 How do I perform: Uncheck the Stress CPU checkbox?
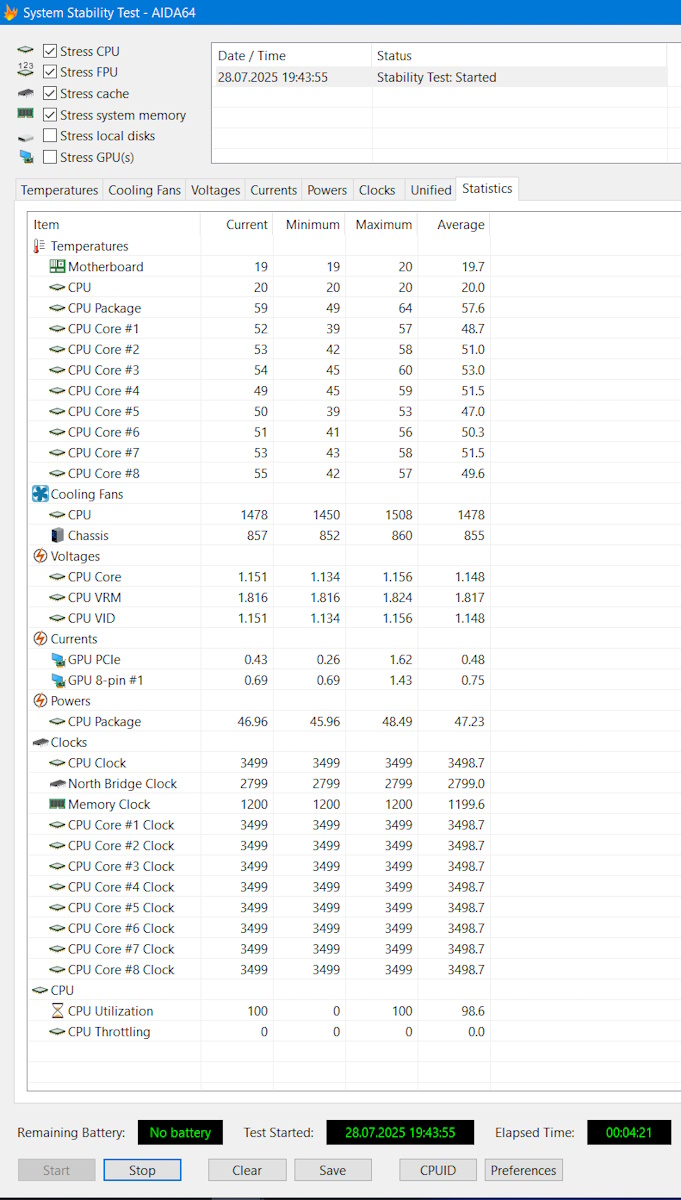[x=50, y=51]
